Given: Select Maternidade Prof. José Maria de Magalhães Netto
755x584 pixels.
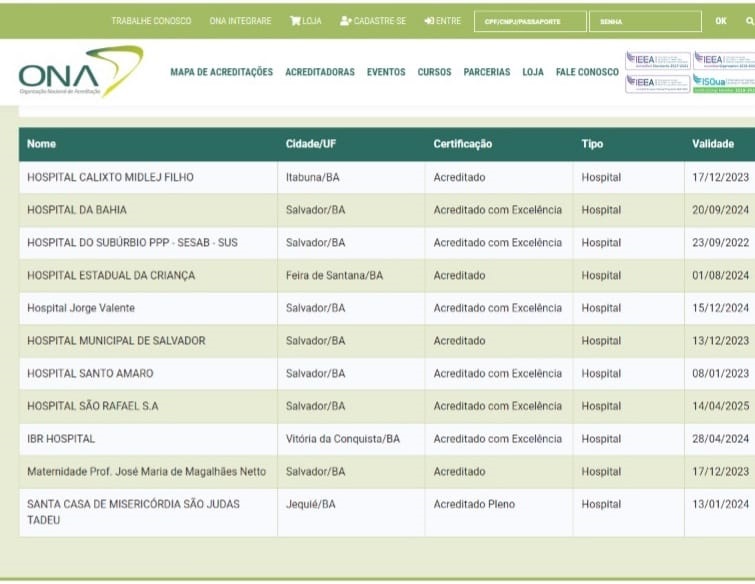Looking at the screenshot, I should 146,472.
